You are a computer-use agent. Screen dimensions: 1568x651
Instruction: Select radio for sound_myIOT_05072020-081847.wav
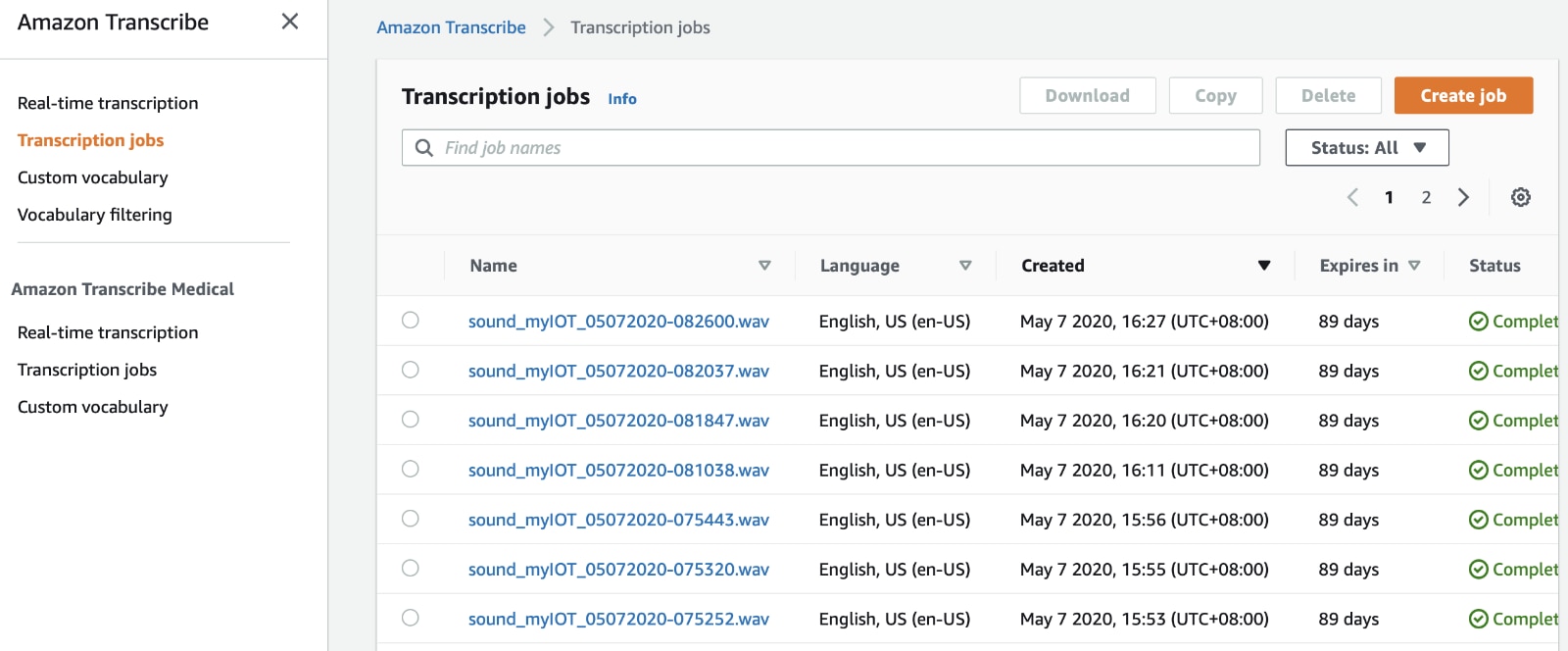[411, 419]
